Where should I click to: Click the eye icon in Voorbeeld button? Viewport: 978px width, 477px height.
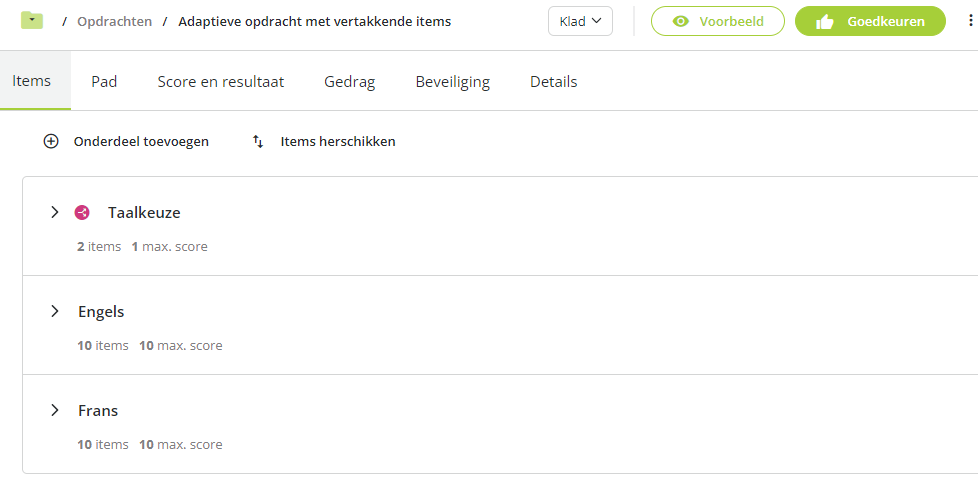[681, 22]
